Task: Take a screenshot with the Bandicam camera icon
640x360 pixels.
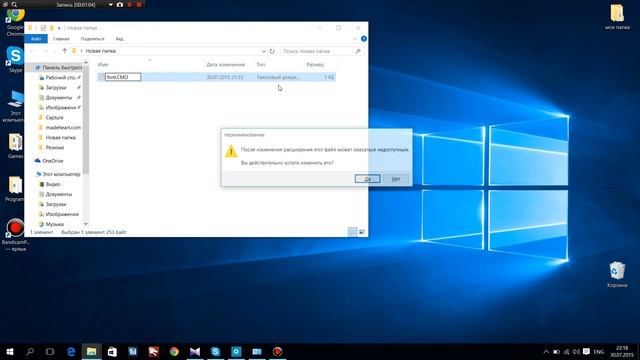Action: (120, 4)
